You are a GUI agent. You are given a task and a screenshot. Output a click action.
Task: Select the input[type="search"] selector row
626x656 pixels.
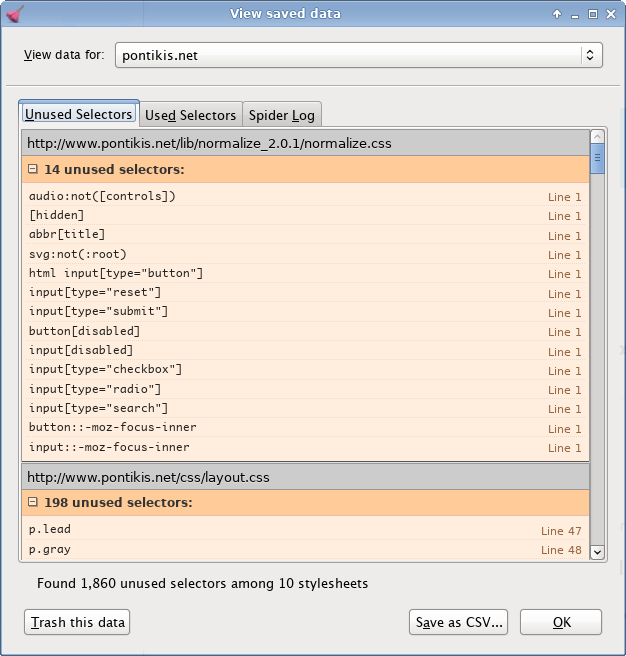coord(305,409)
